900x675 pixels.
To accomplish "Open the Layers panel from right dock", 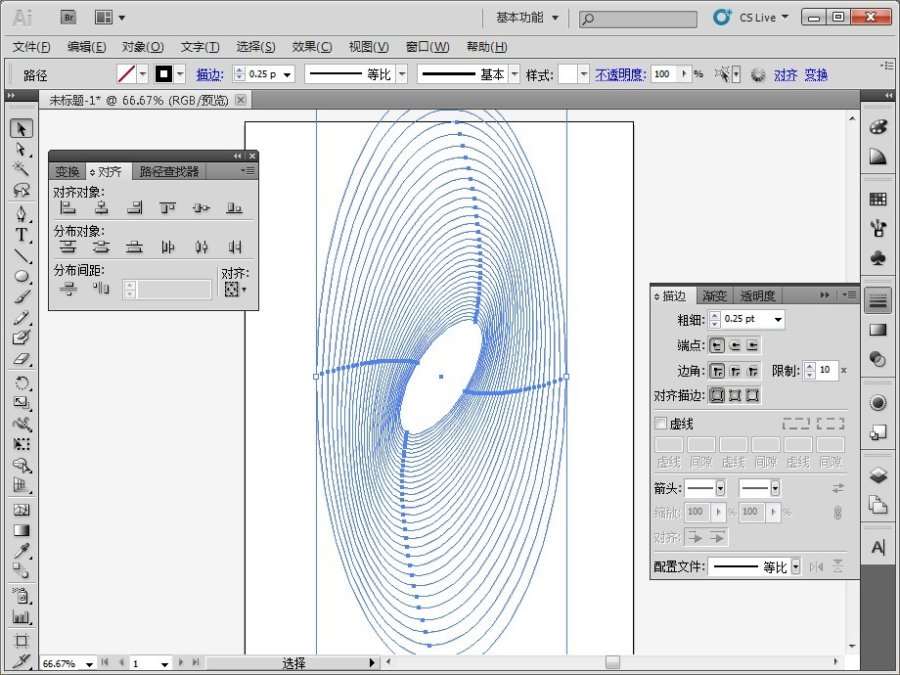I will point(878,475).
